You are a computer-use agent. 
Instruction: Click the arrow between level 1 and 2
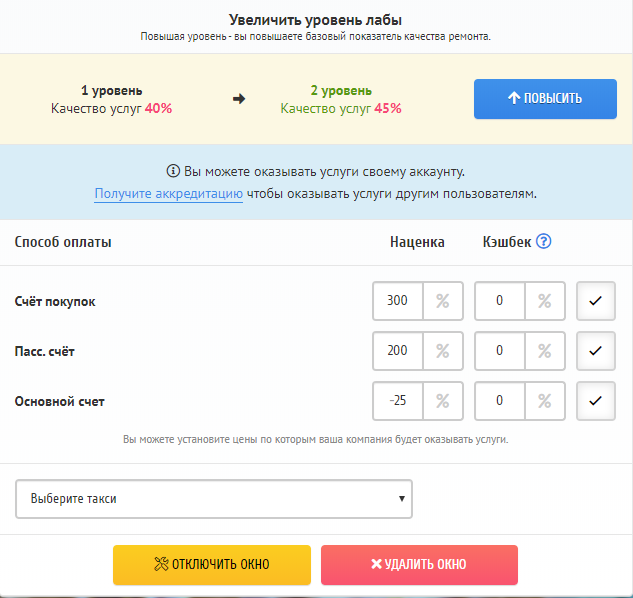[x=239, y=99]
